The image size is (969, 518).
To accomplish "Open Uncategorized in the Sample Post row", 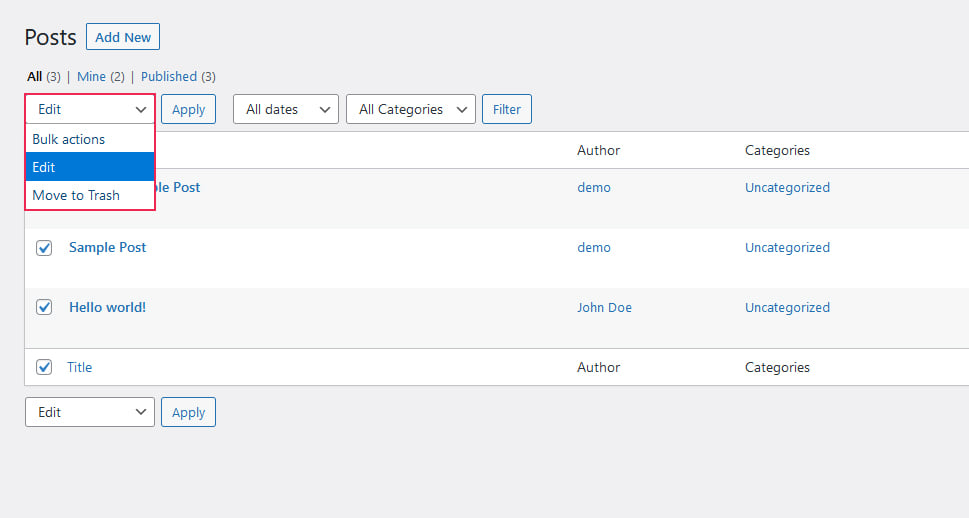I will 787,247.
